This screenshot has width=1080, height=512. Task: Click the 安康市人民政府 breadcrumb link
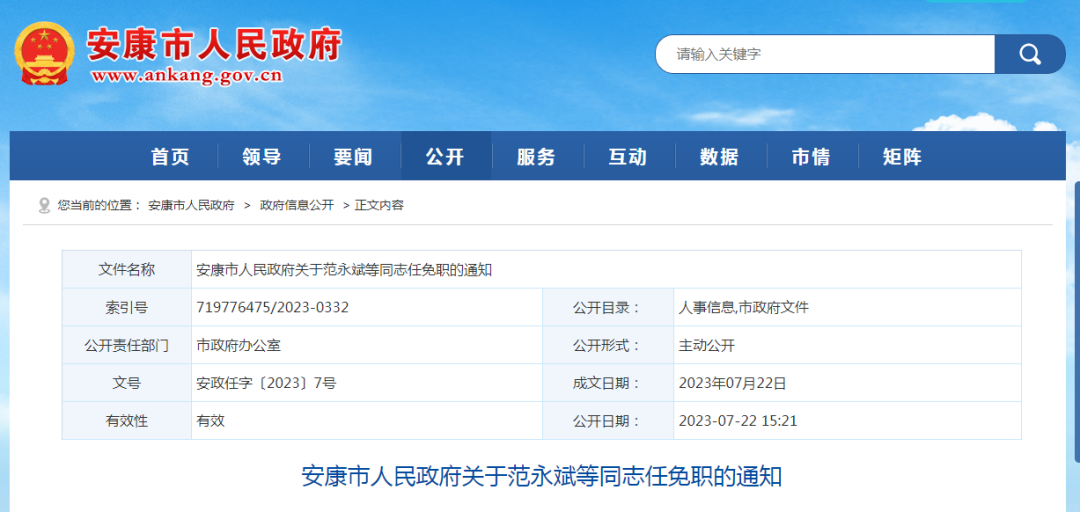[191, 205]
